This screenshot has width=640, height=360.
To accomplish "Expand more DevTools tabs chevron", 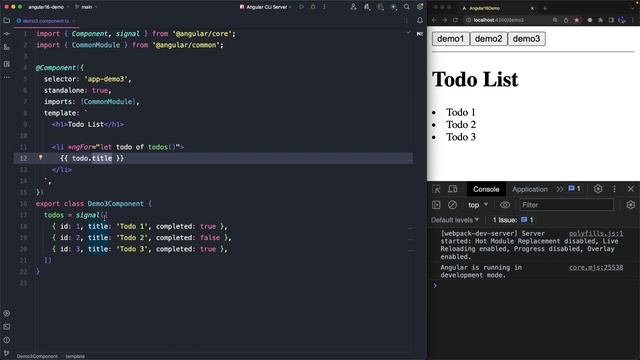I will (x=560, y=189).
